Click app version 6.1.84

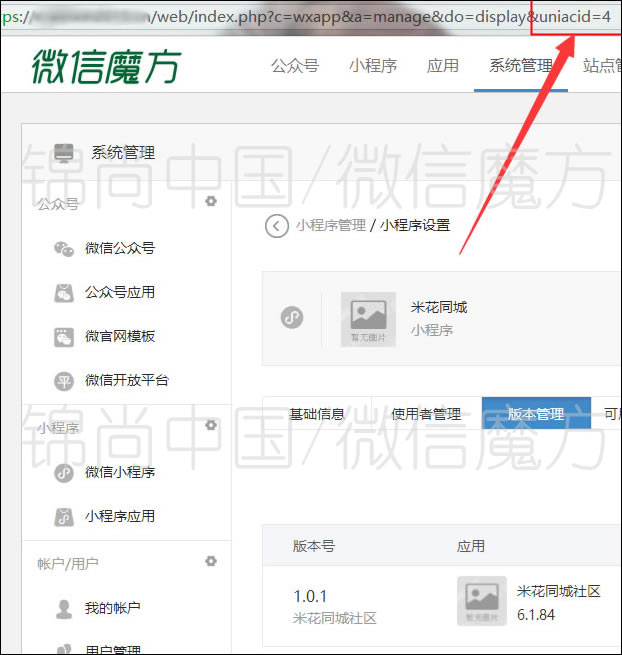tap(536, 615)
